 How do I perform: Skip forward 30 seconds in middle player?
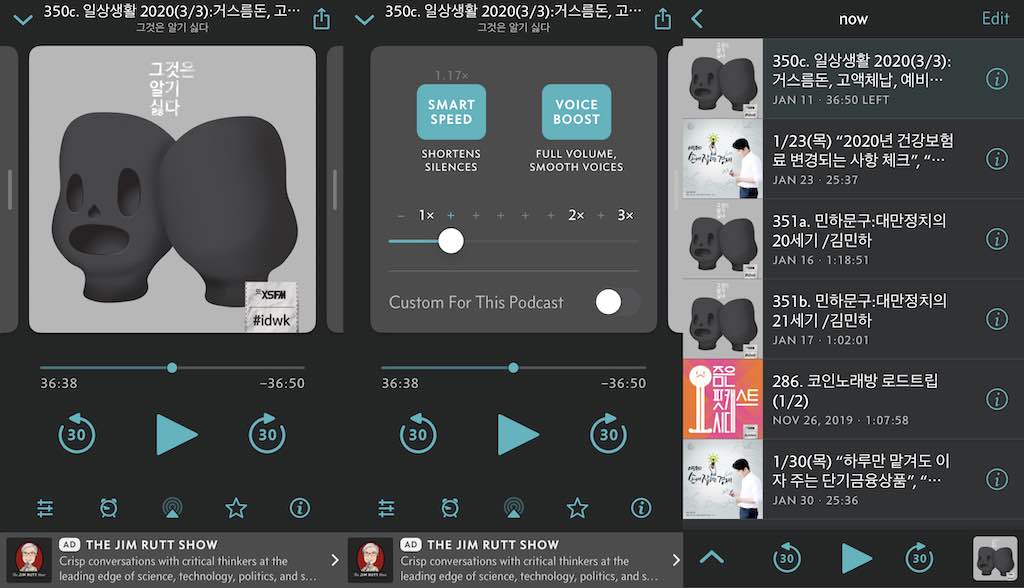[608, 434]
